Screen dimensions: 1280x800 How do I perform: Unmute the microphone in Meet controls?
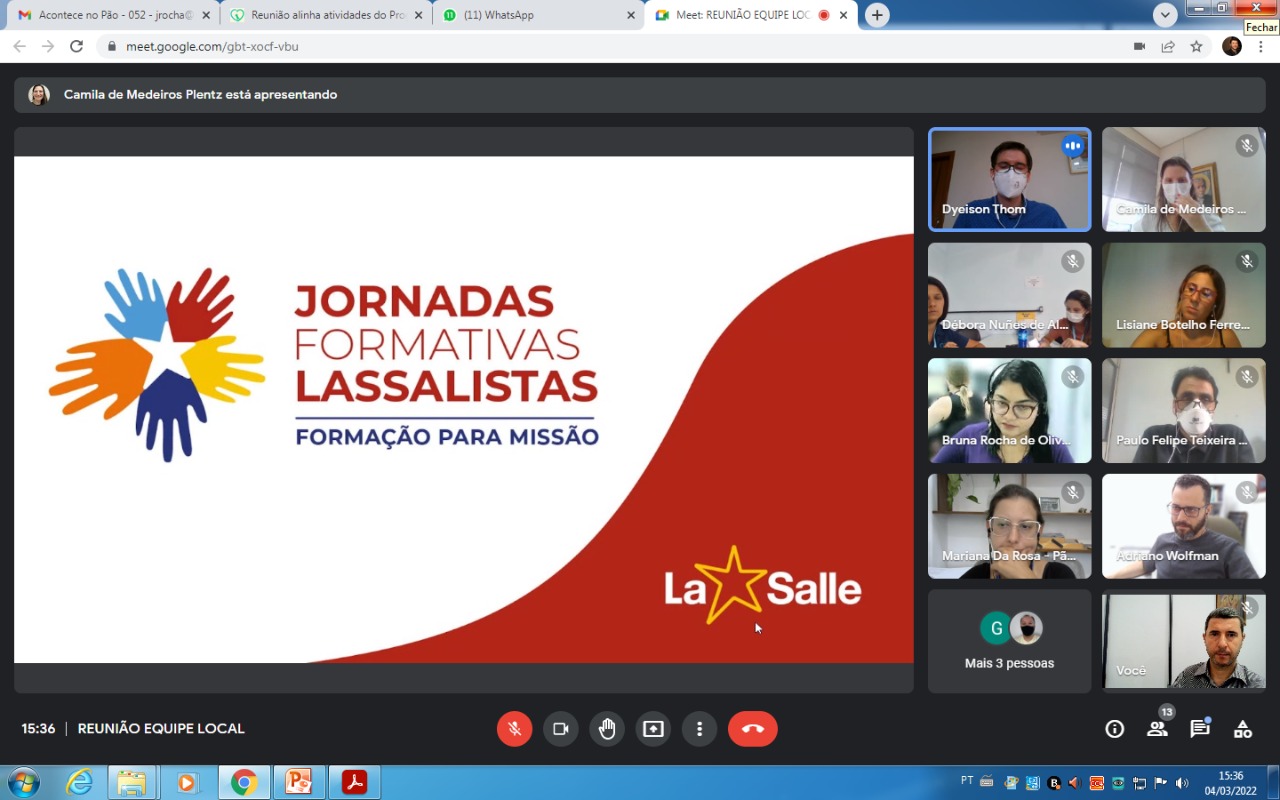click(x=514, y=729)
